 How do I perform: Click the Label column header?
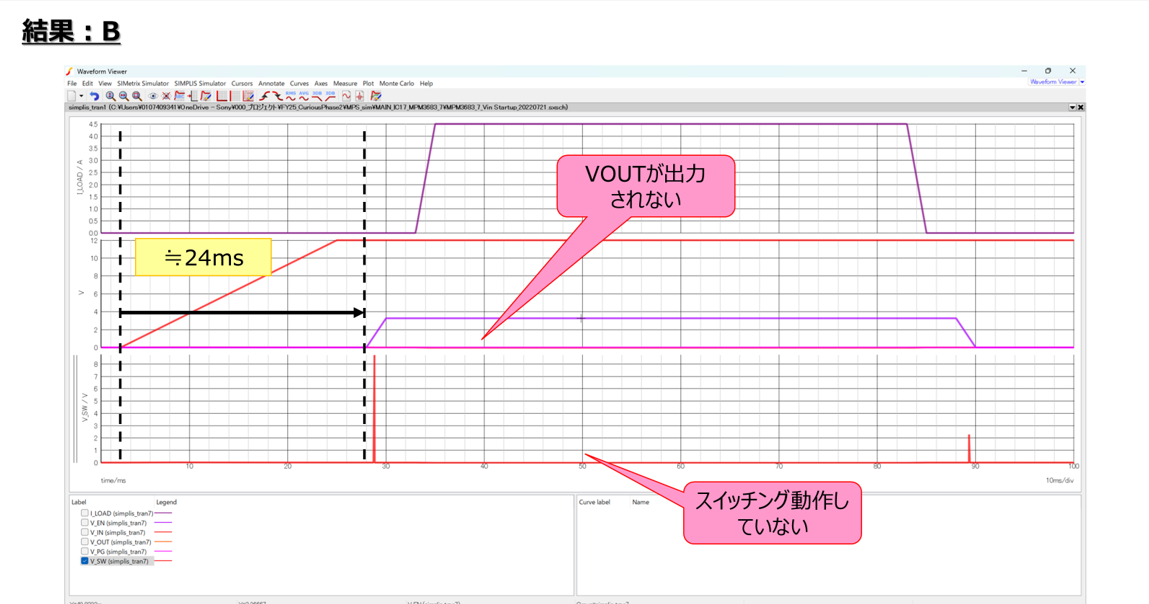[79, 502]
